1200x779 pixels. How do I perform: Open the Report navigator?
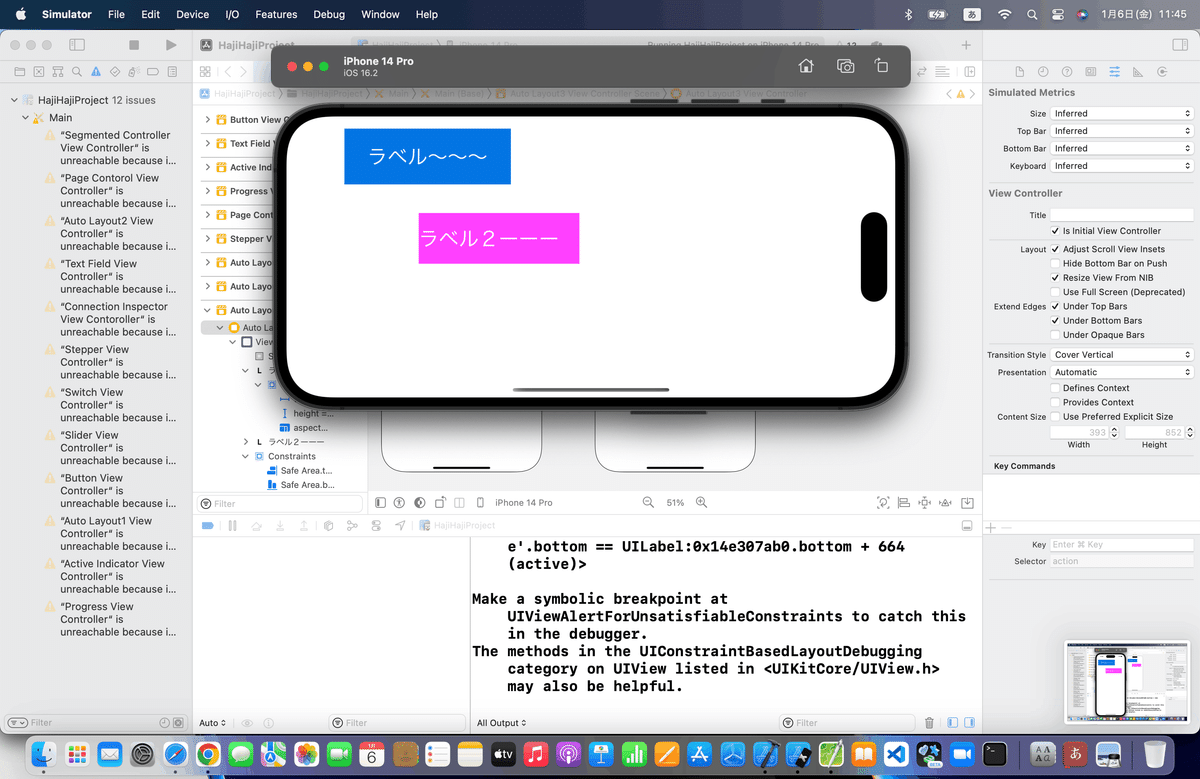coord(172,72)
